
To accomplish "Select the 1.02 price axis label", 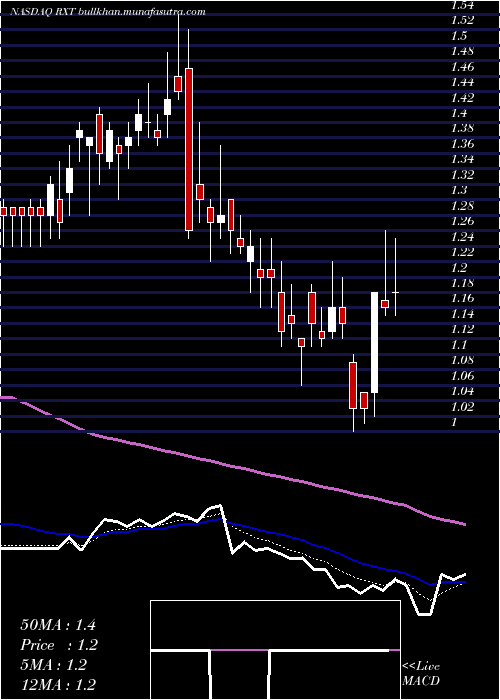I will (462, 406).
